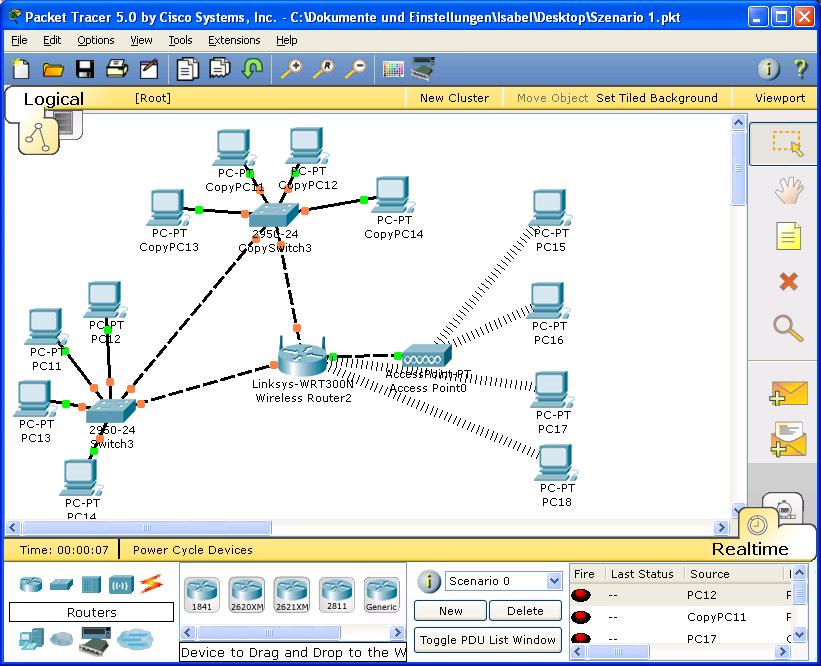The width and height of the screenshot is (821, 666).
Task: Select the Add Simple PDU envelope
Action: [789, 394]
